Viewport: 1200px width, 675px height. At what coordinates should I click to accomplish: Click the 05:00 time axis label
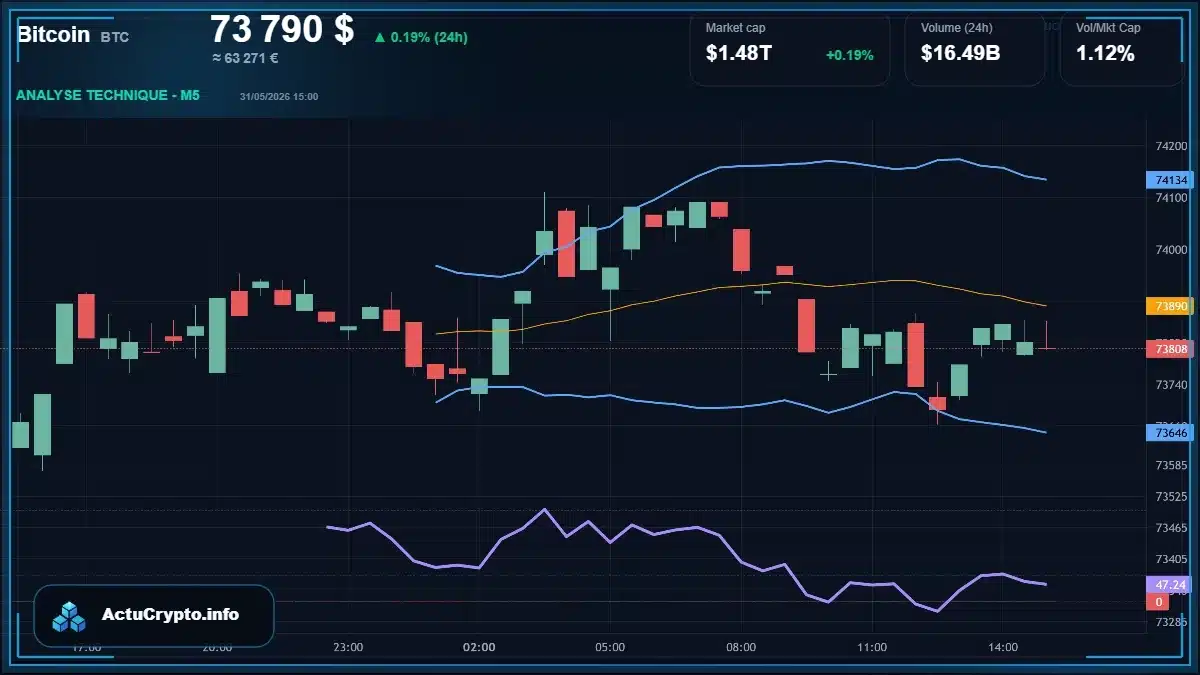coord(610,647)
